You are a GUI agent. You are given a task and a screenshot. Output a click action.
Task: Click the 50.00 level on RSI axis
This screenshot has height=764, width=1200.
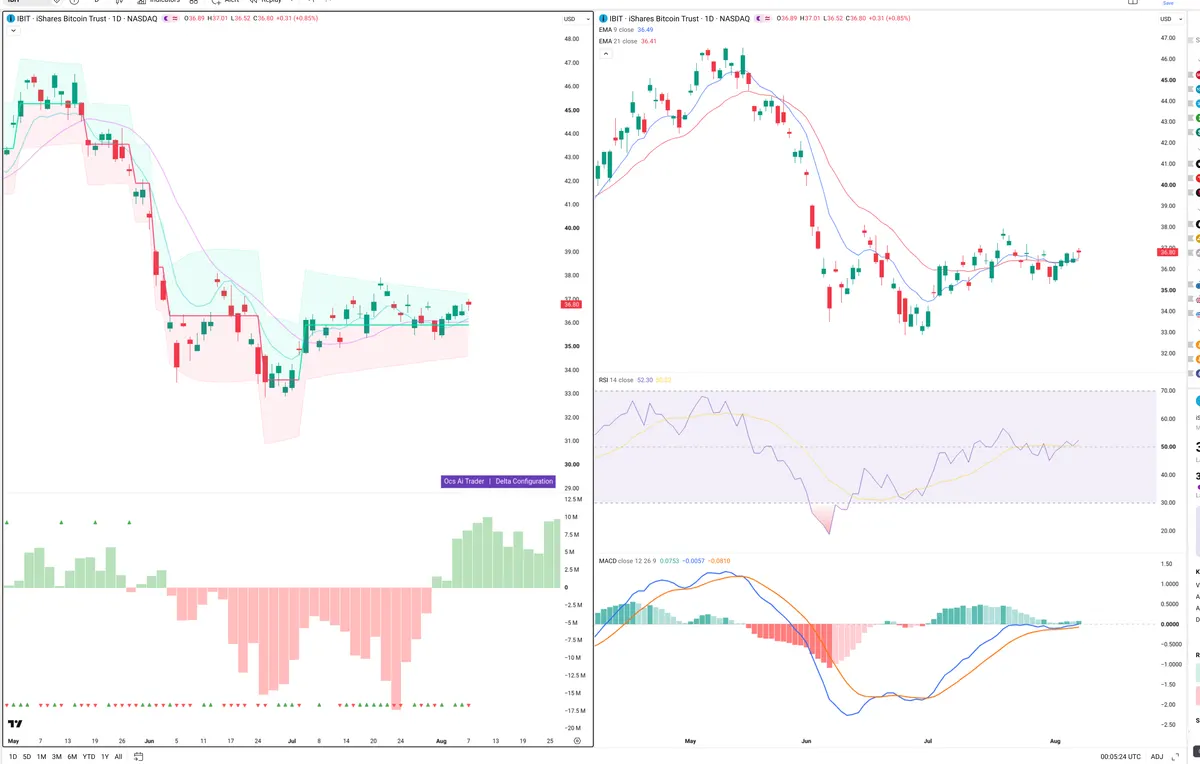[x=1167, y=446]
